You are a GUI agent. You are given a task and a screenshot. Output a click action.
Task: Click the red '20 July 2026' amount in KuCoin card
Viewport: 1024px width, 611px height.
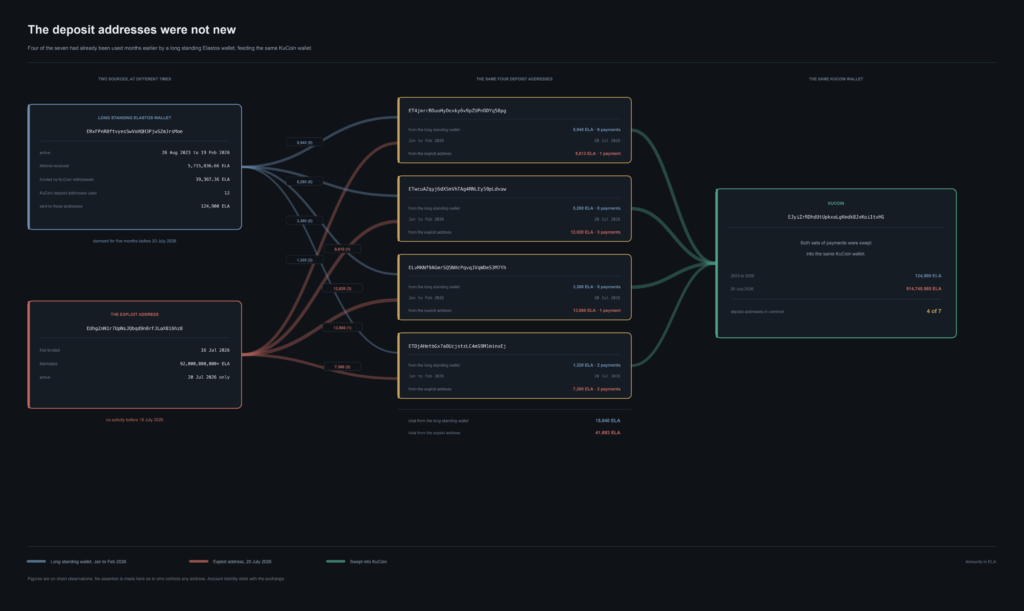(923, 289)
